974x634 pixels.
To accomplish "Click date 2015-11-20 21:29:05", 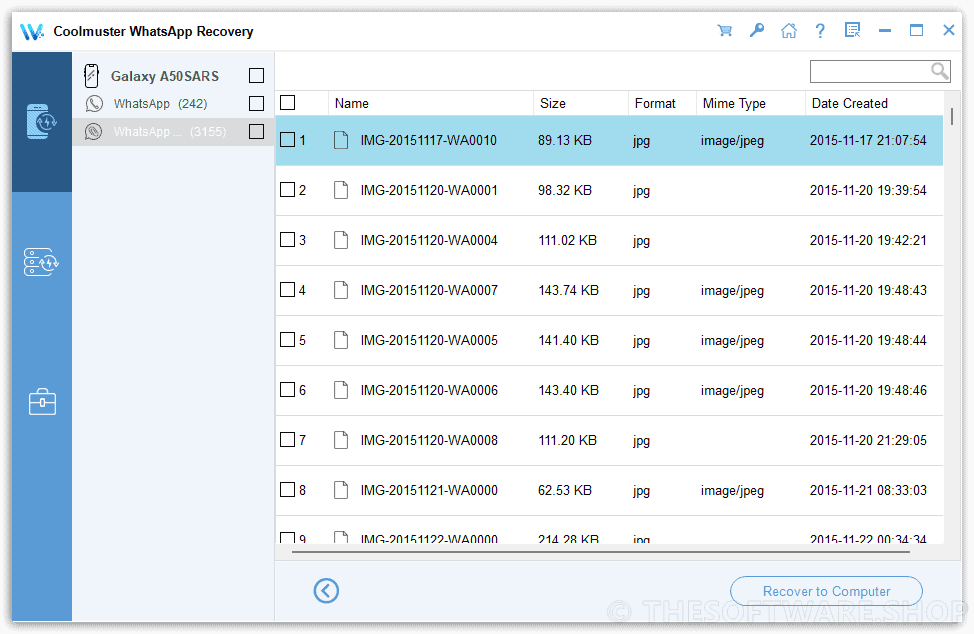I will [868, 440].
